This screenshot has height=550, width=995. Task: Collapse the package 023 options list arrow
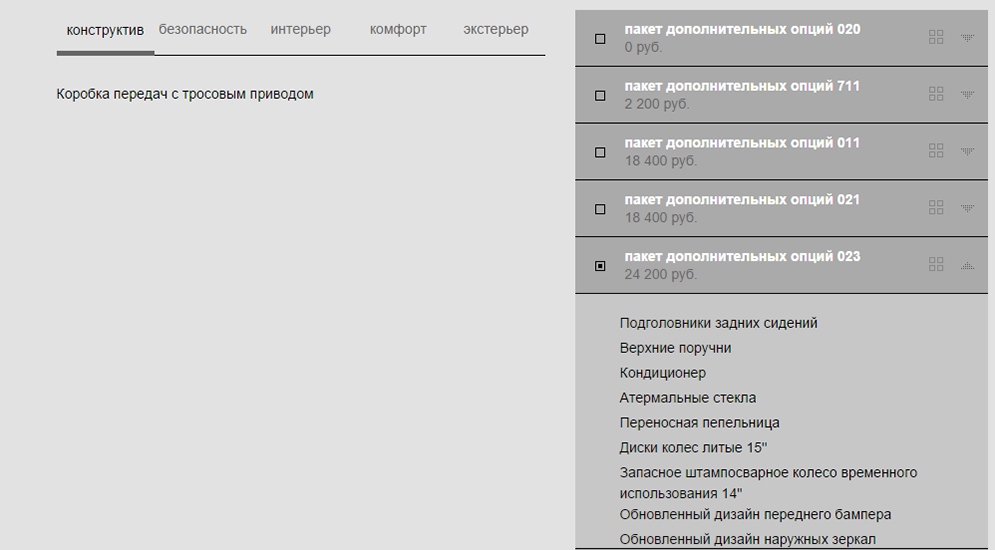(967, 266)
